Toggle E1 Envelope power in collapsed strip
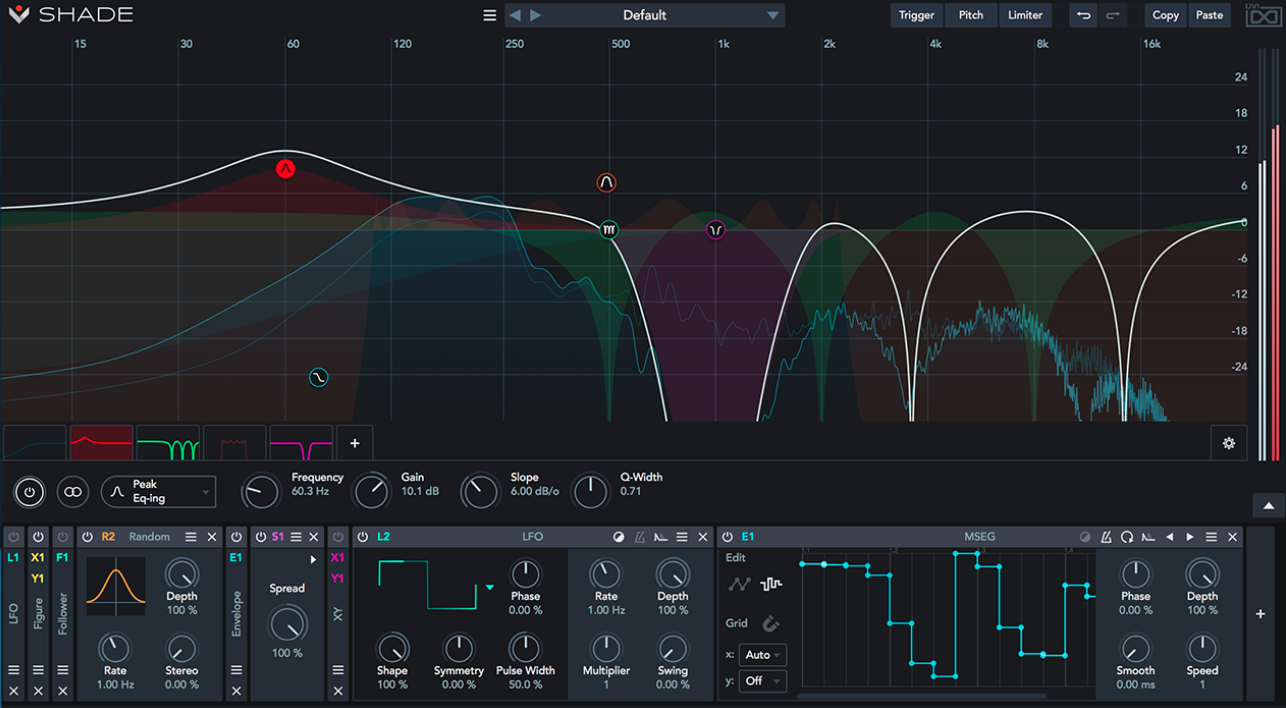This screenshot has height=708, width=1286. tap(236, 537)
